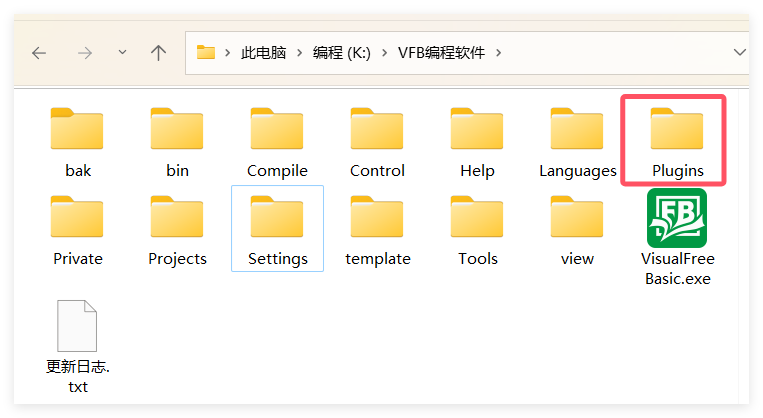Click 此电脑 in the address breadcrumb
763x418 pixels.
pyautogui.click(x=263, y=53)
